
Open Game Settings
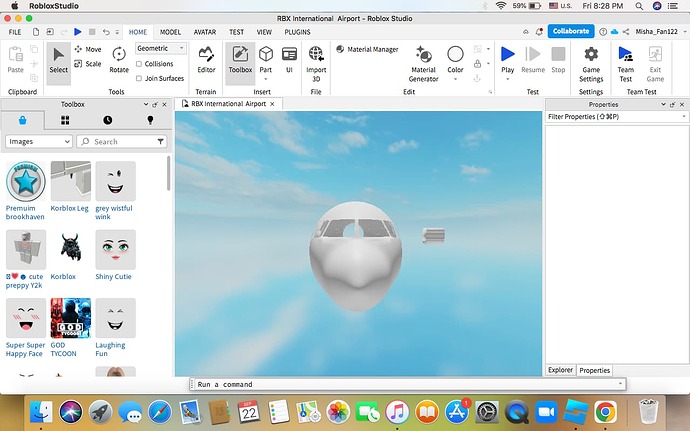[x=591, y=58]
